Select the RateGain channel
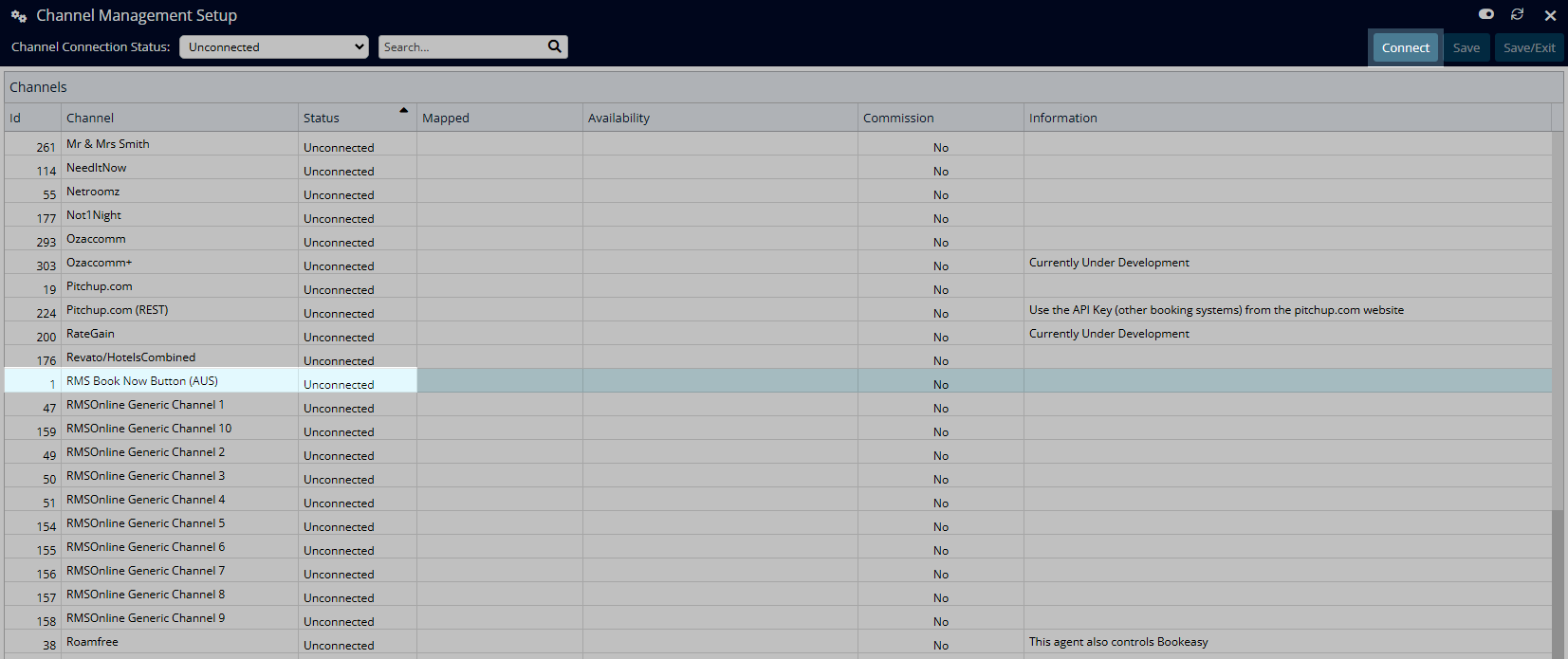Image resolution: width=1568 pixels, height=659 pixels. click(x=90, y=334)
